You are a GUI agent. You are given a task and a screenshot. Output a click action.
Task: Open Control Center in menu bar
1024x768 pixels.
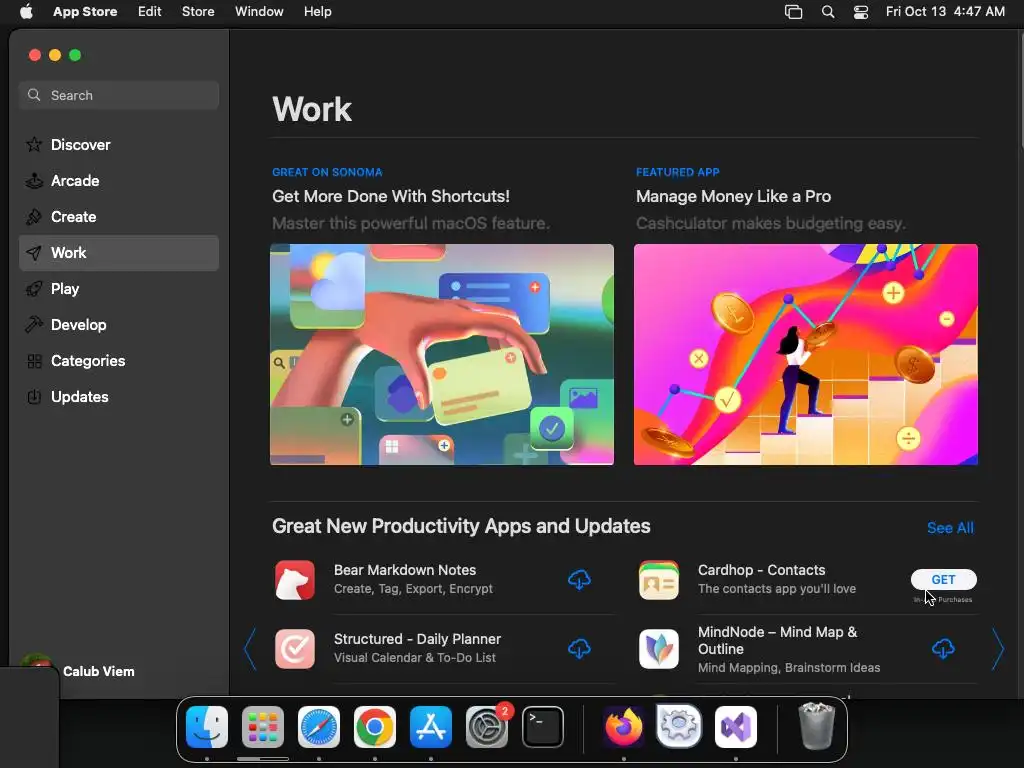click(861, 12)
